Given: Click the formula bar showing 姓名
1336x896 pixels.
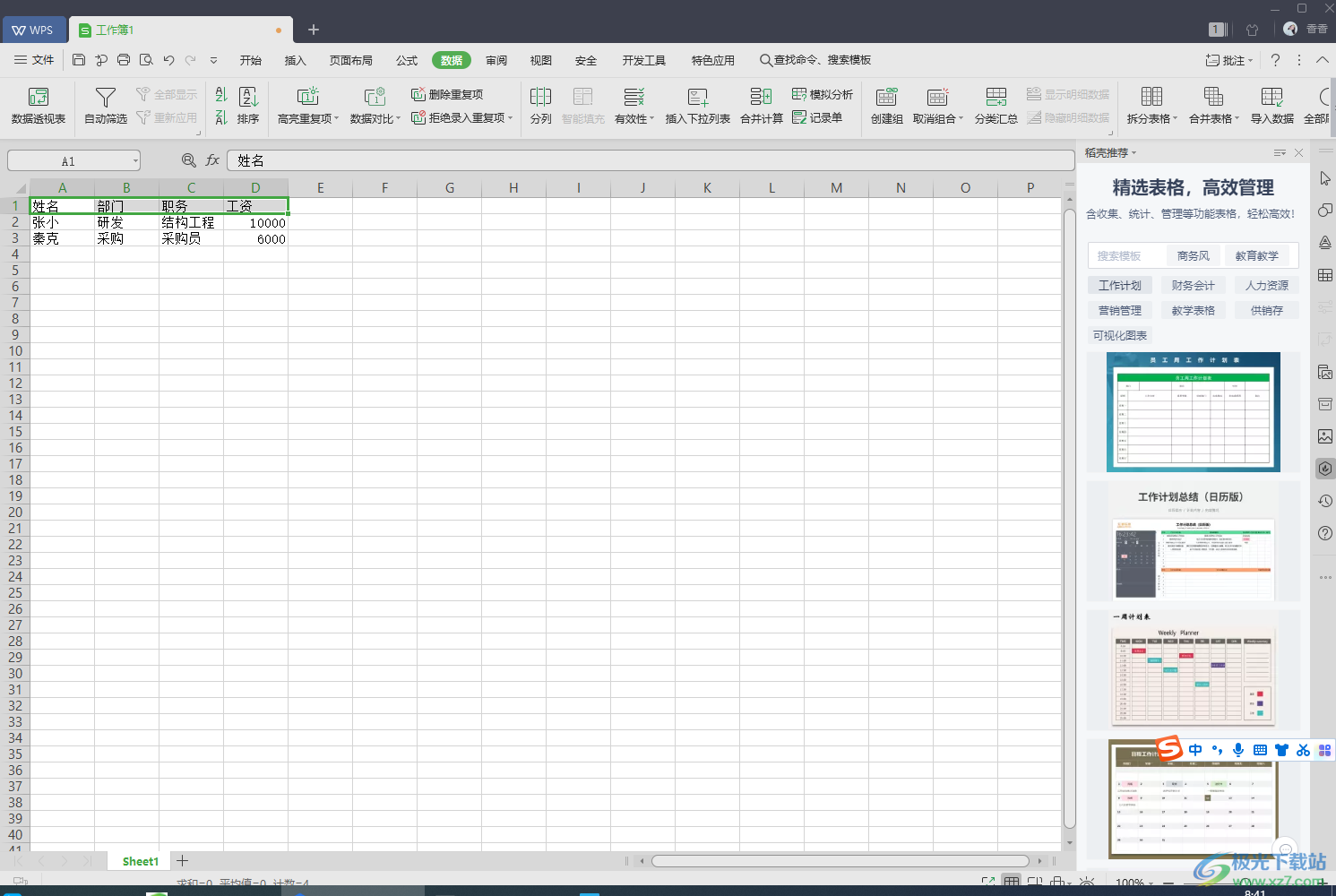Looking at the screenshot, I should tap(651, 160).
